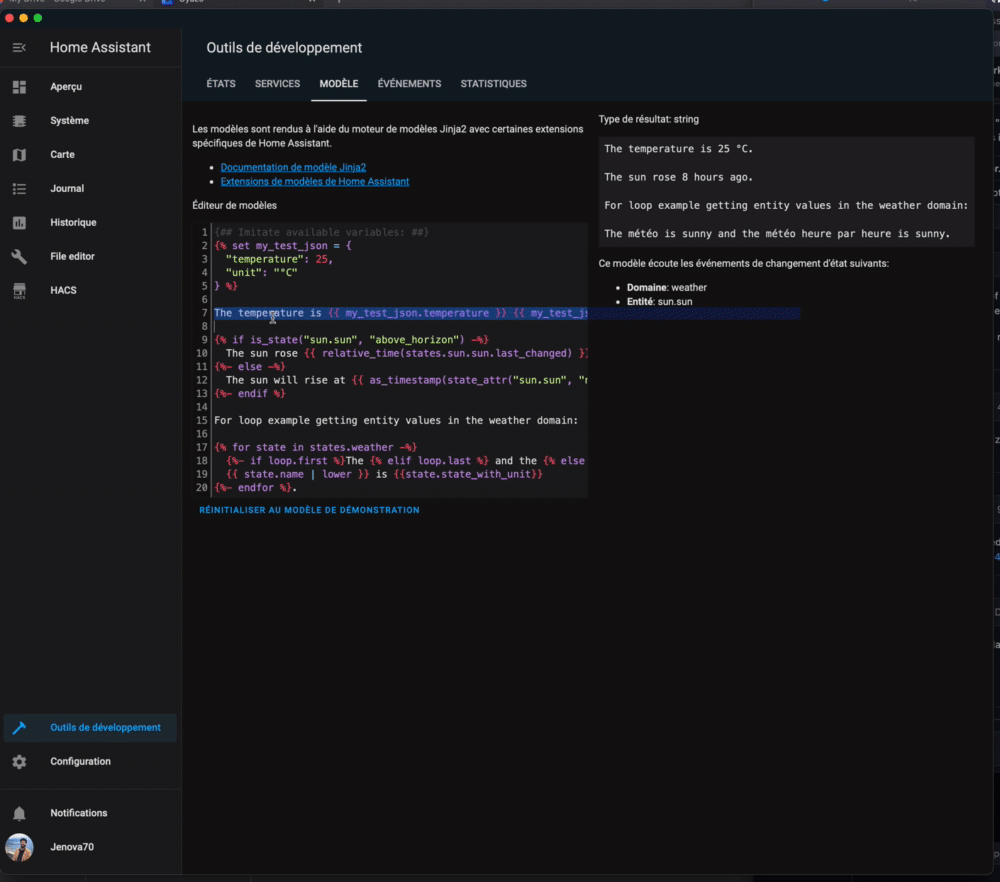1000x882 pixels.
Task: Go to Carte in the sidebar
Action: tap(62, 154)
